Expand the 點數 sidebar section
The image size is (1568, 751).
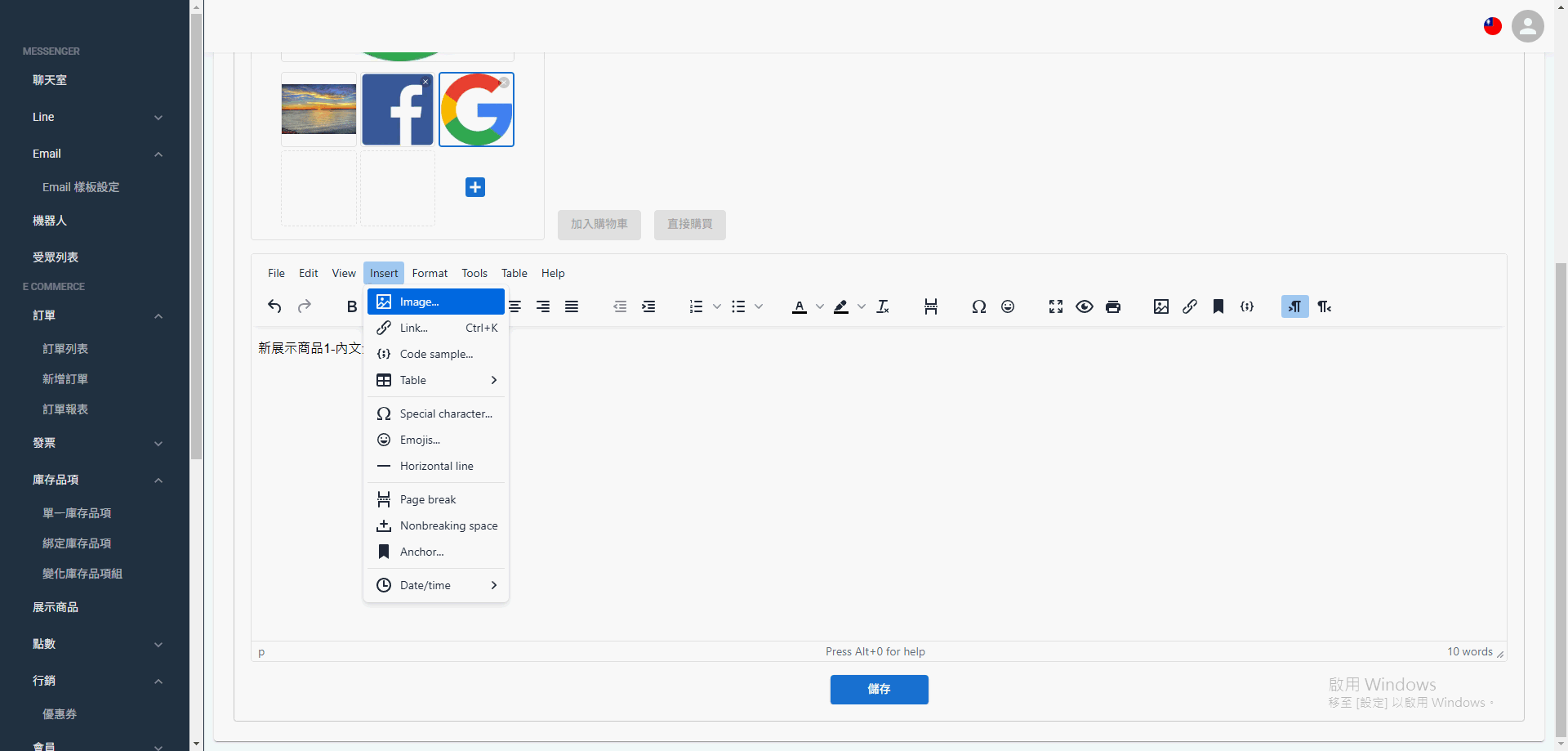tap(158, 645)
